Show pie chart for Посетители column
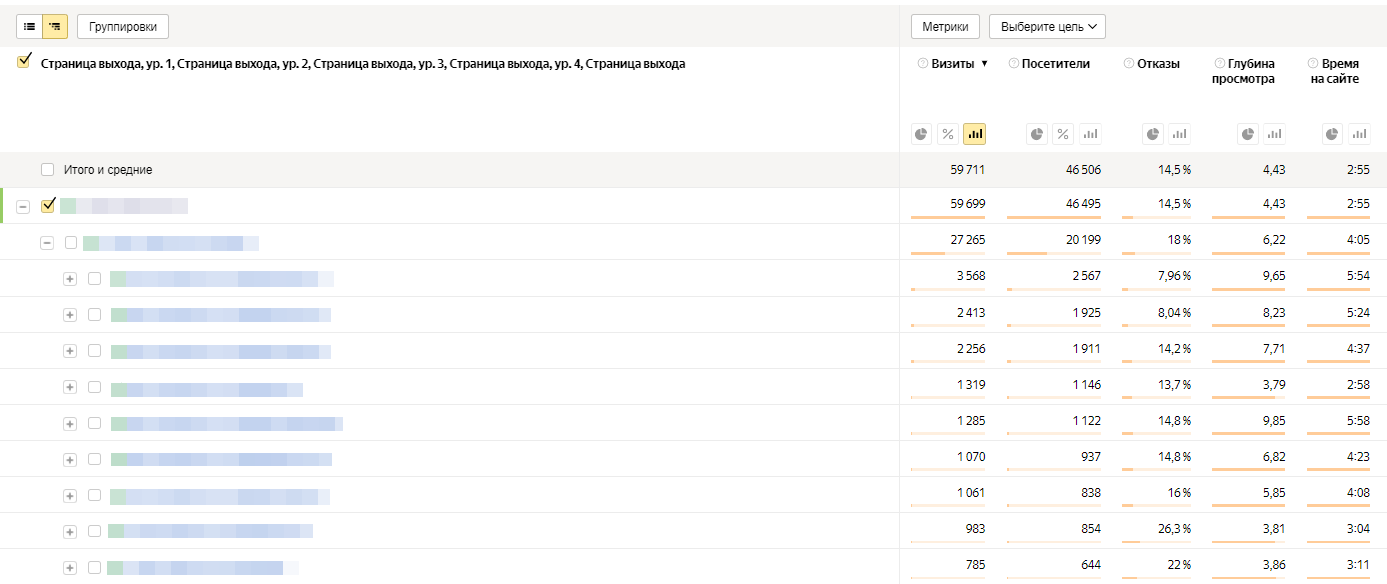 tap(1037, 134)
